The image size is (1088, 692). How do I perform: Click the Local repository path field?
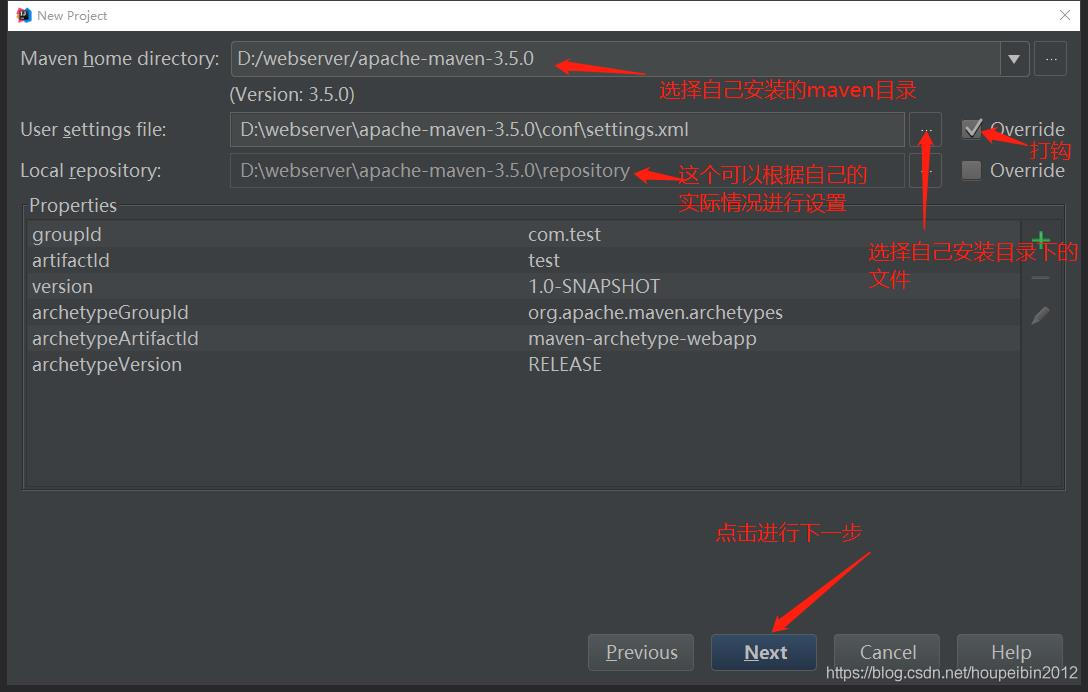567,171
